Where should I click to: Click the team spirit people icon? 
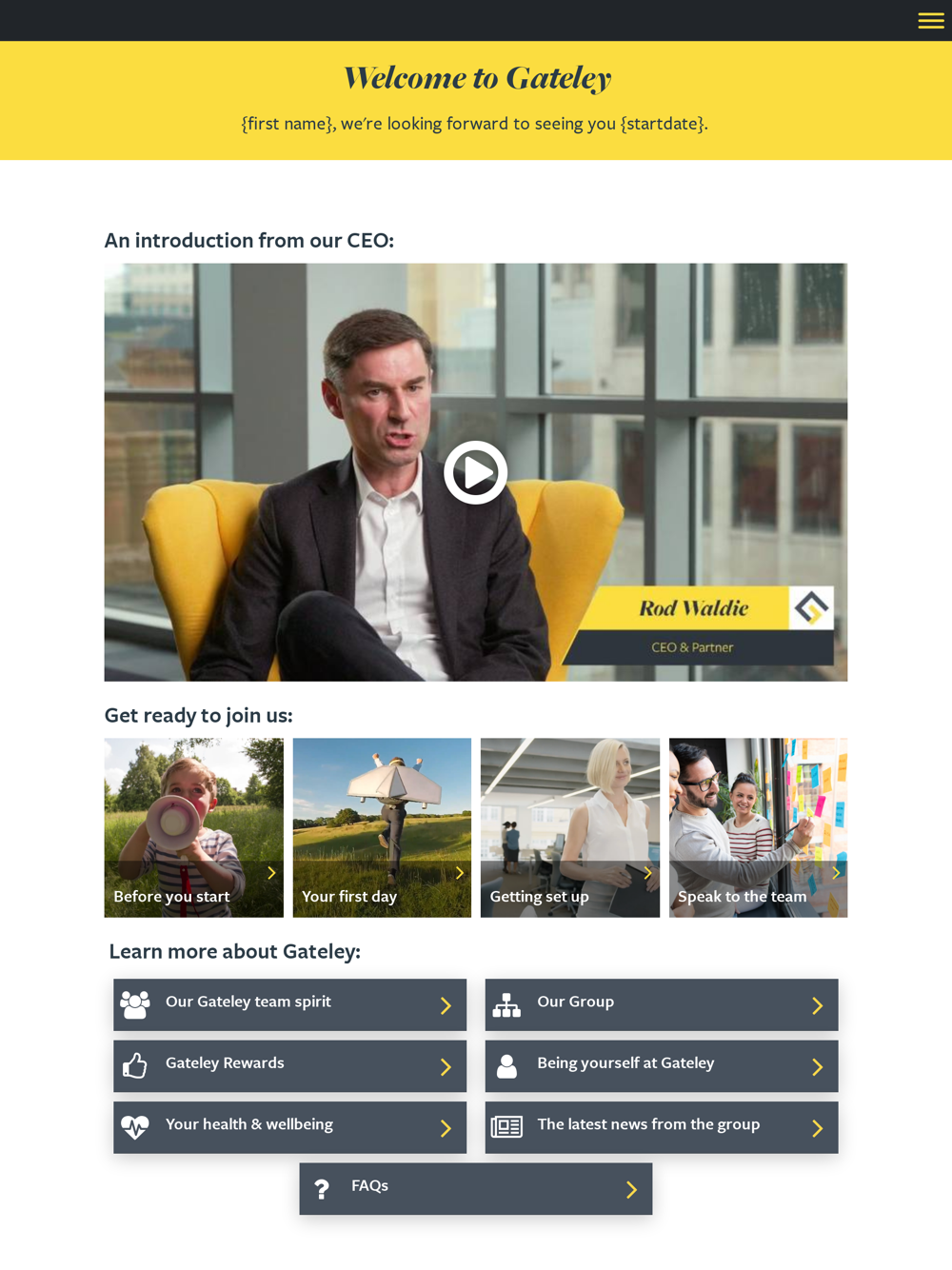(x=135, y=1004)
